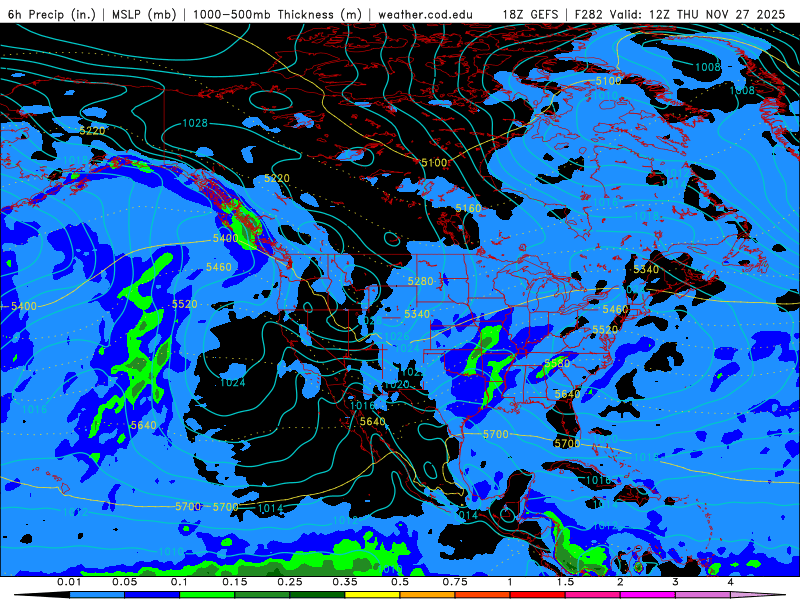
Task: Click the 0.75 legend value
Action: pyautogui.click(x=455, y=582)
